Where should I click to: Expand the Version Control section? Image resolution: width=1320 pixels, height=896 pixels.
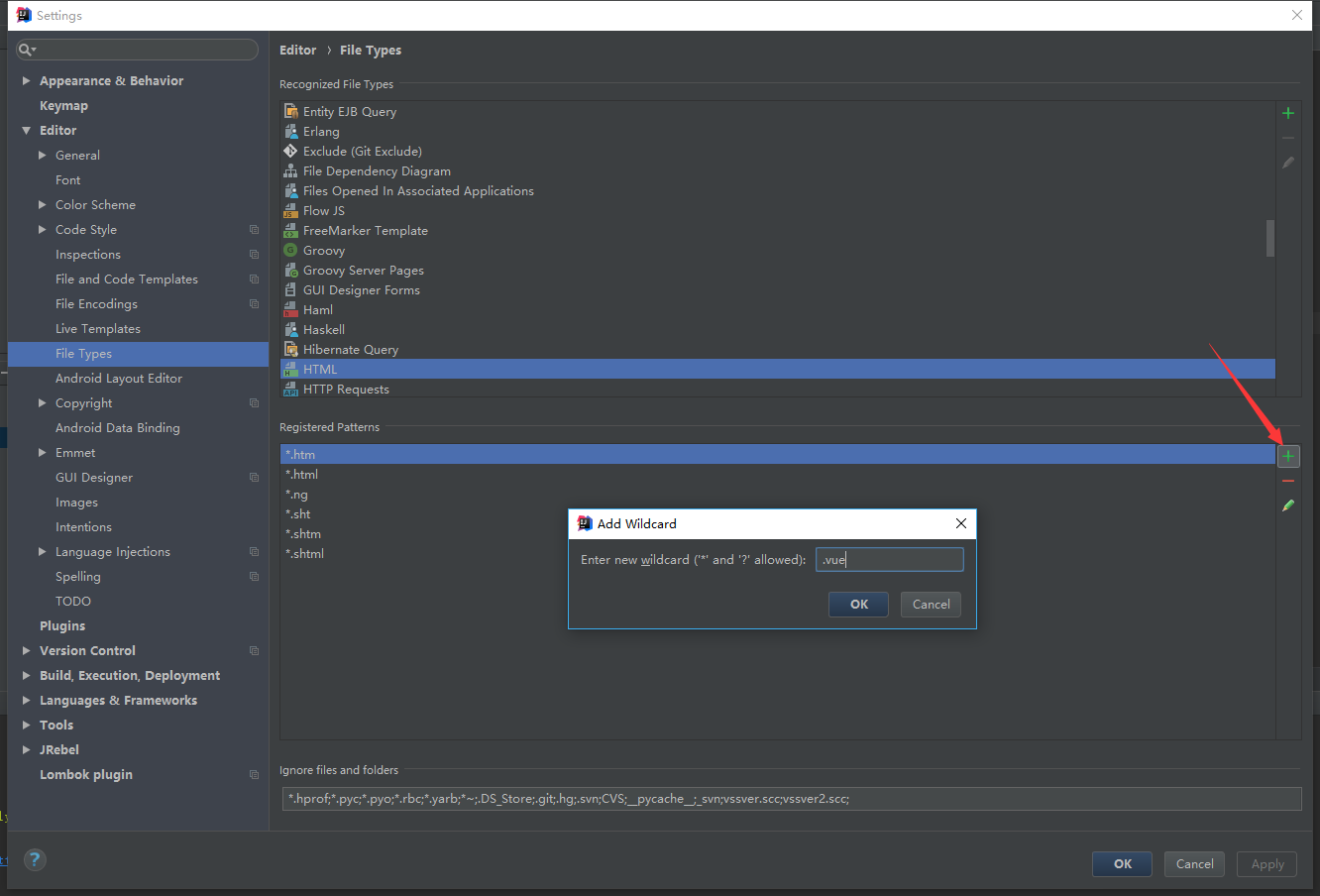26,650
